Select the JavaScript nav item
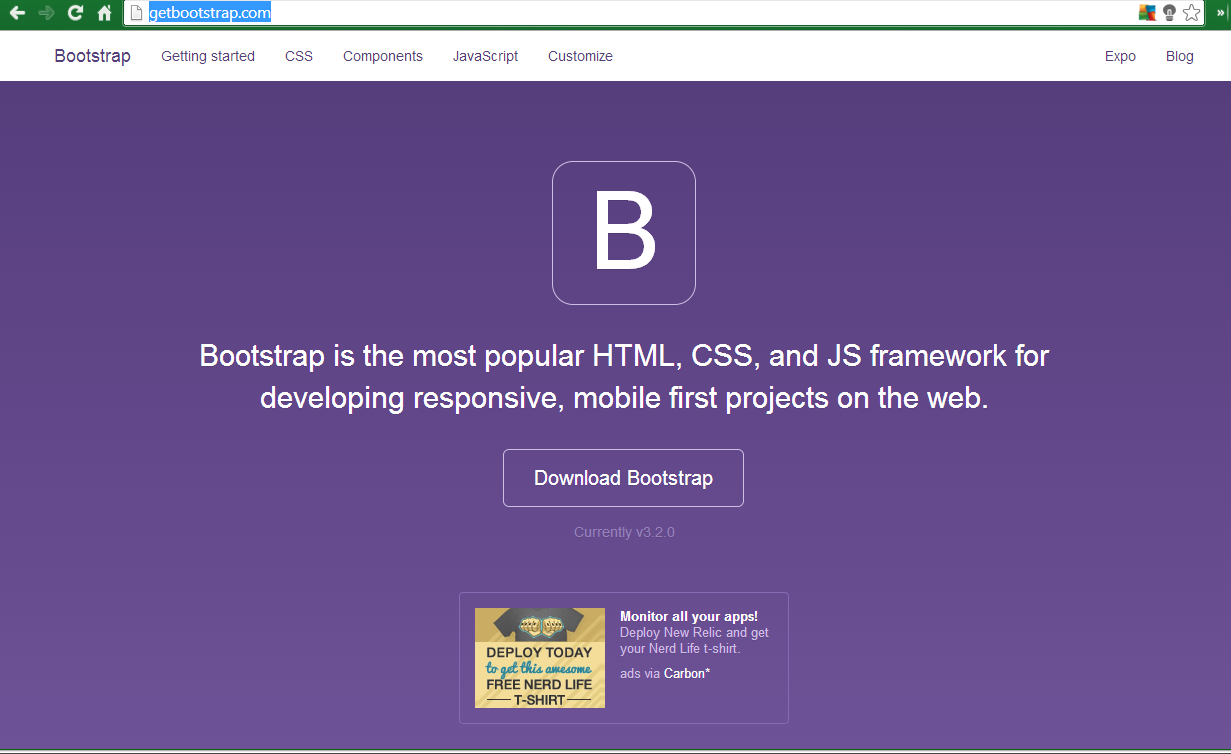The image size is (1231, 754). pos(485,56)
